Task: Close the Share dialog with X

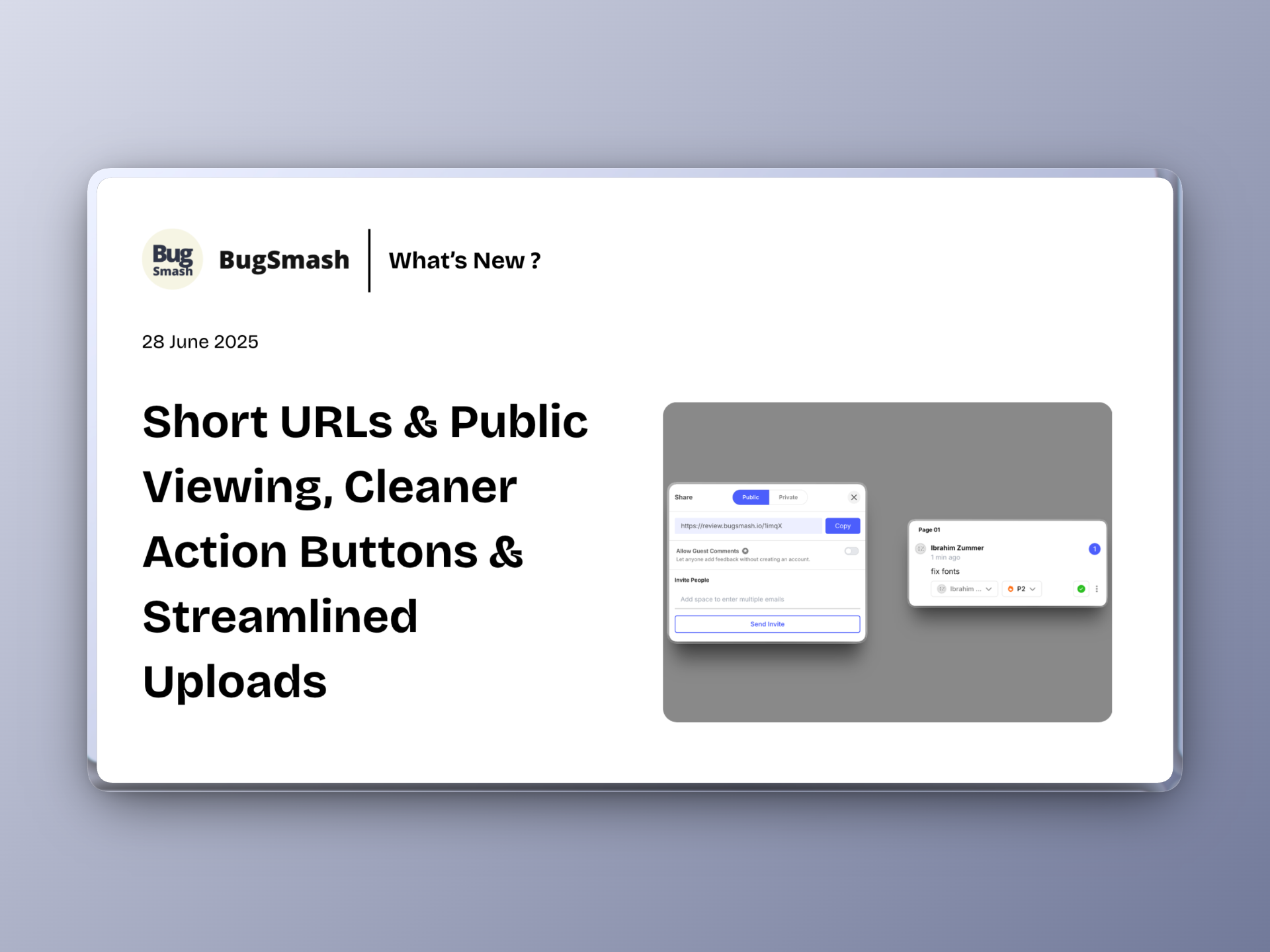Action: pos(853,497)
